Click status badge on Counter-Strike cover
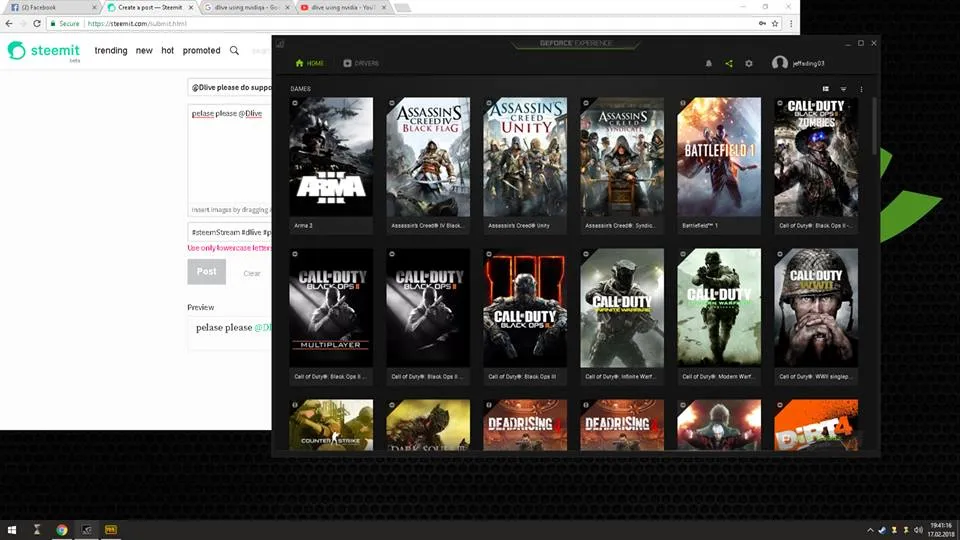Viewport: 960px width, 540px height. [x=295, y=405]
